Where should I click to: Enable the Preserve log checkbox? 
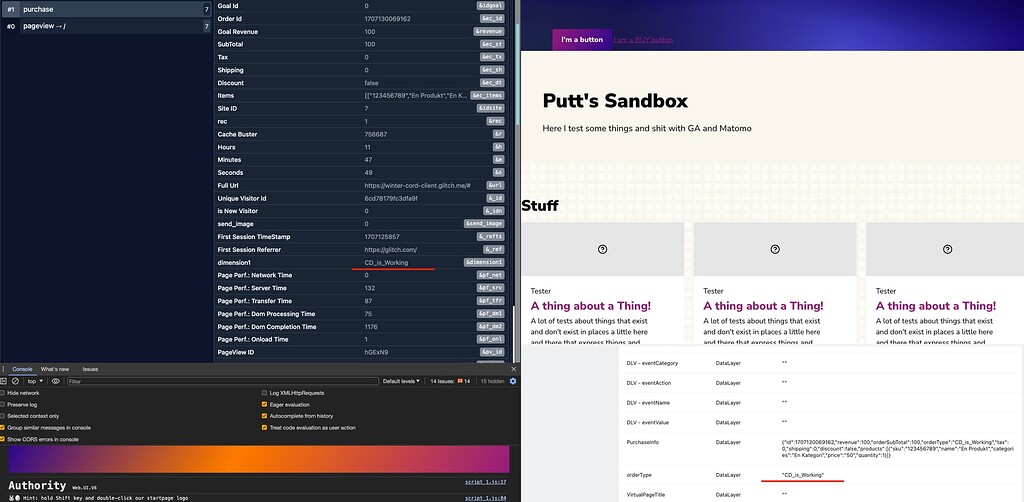4,404
